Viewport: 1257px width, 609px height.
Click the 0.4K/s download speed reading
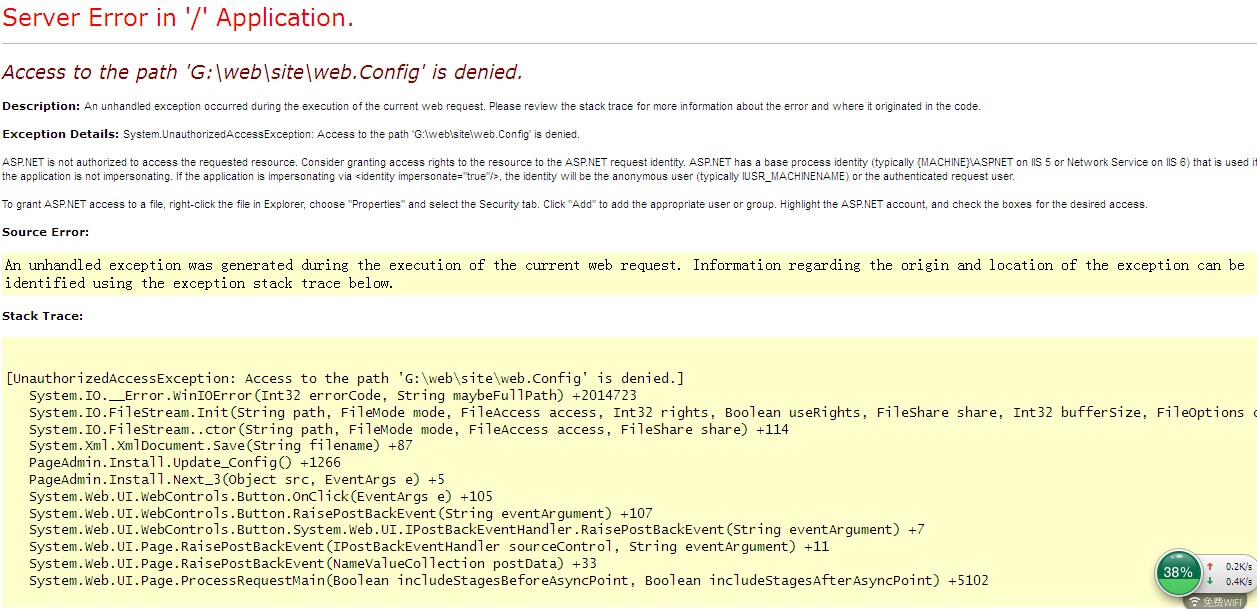coord(1238,581)
